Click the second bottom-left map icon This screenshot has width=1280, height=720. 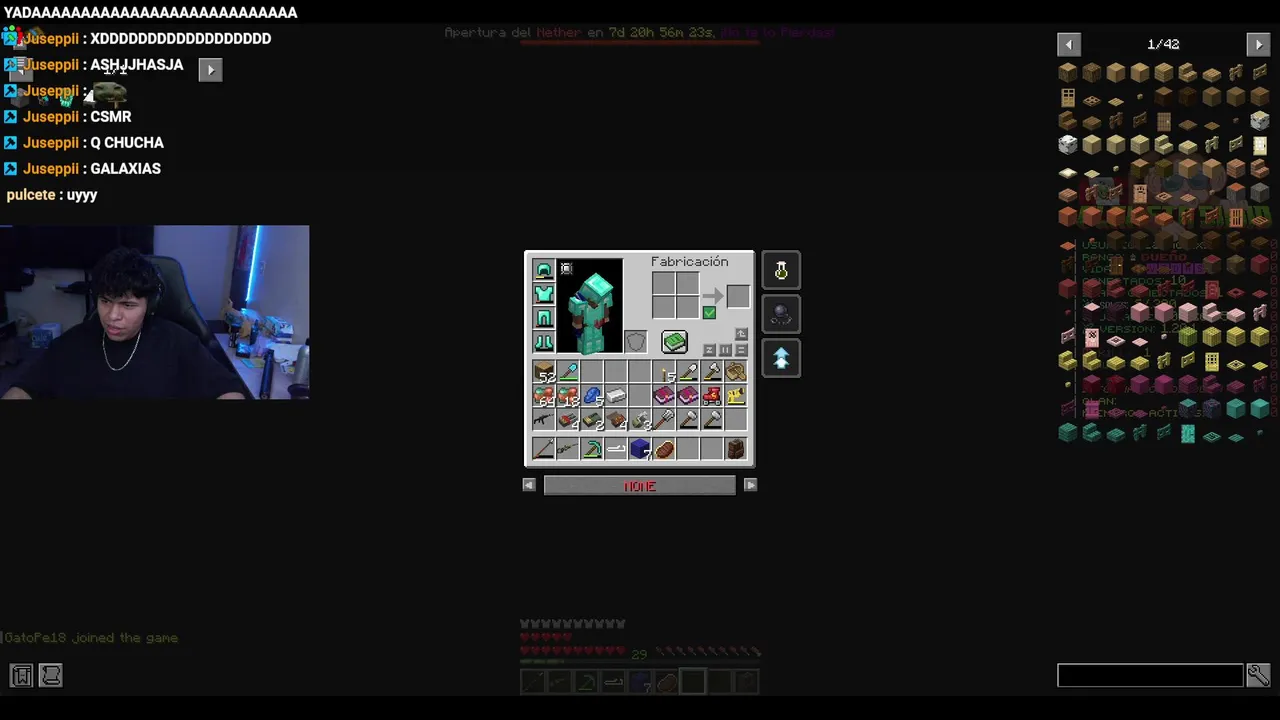pos(50,676)
